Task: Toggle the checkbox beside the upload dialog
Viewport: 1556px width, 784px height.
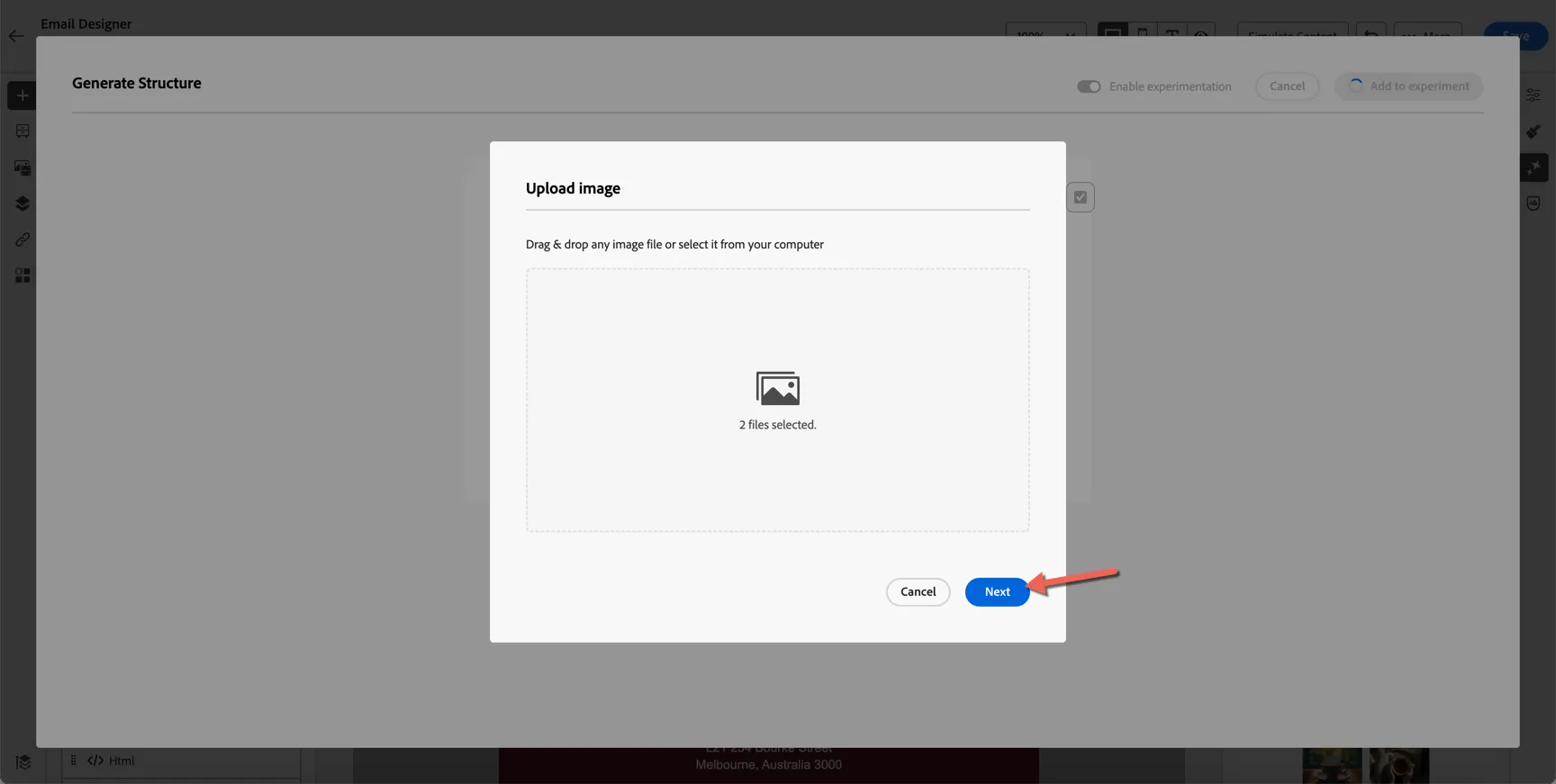Action: [x=1081, y=197]
